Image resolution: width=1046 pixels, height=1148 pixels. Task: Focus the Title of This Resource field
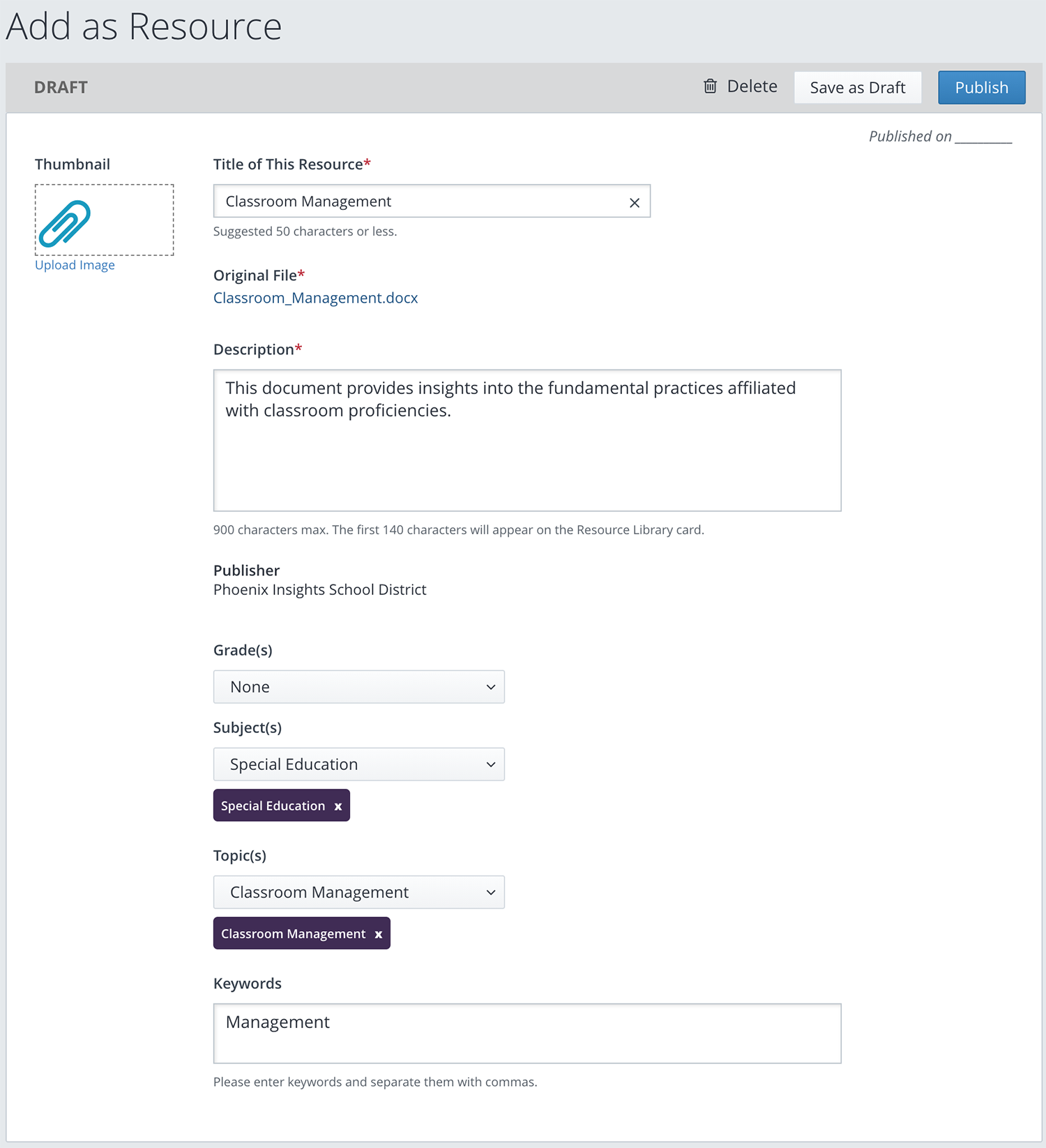(432, 201)
